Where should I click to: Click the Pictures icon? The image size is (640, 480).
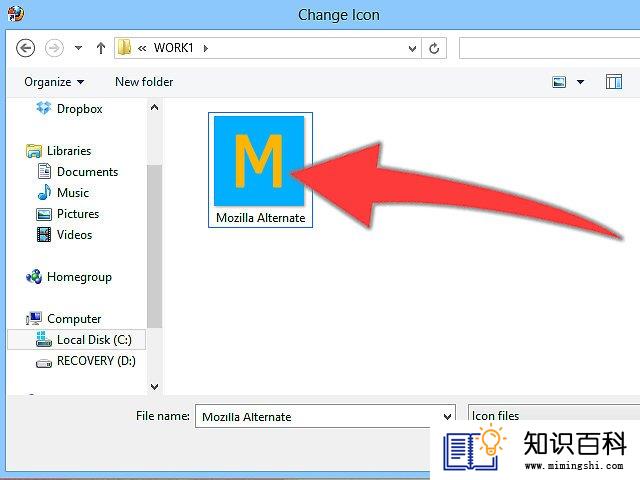44,214
